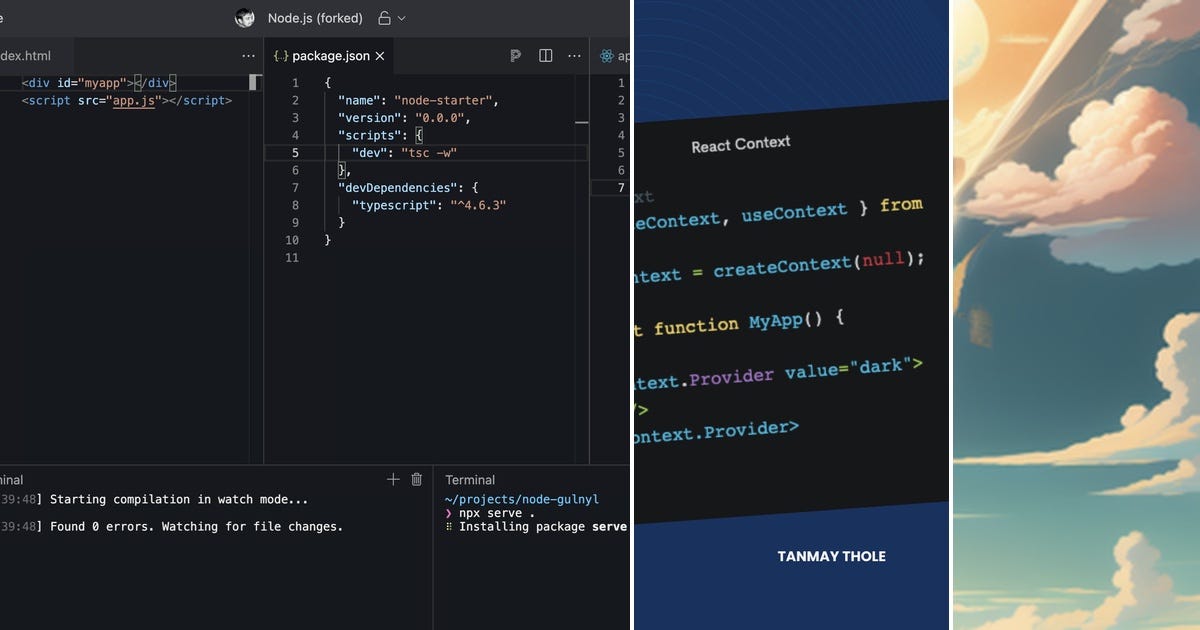
Task: Click the curly braces icon on package.json tab
Action: click(280, 56)
